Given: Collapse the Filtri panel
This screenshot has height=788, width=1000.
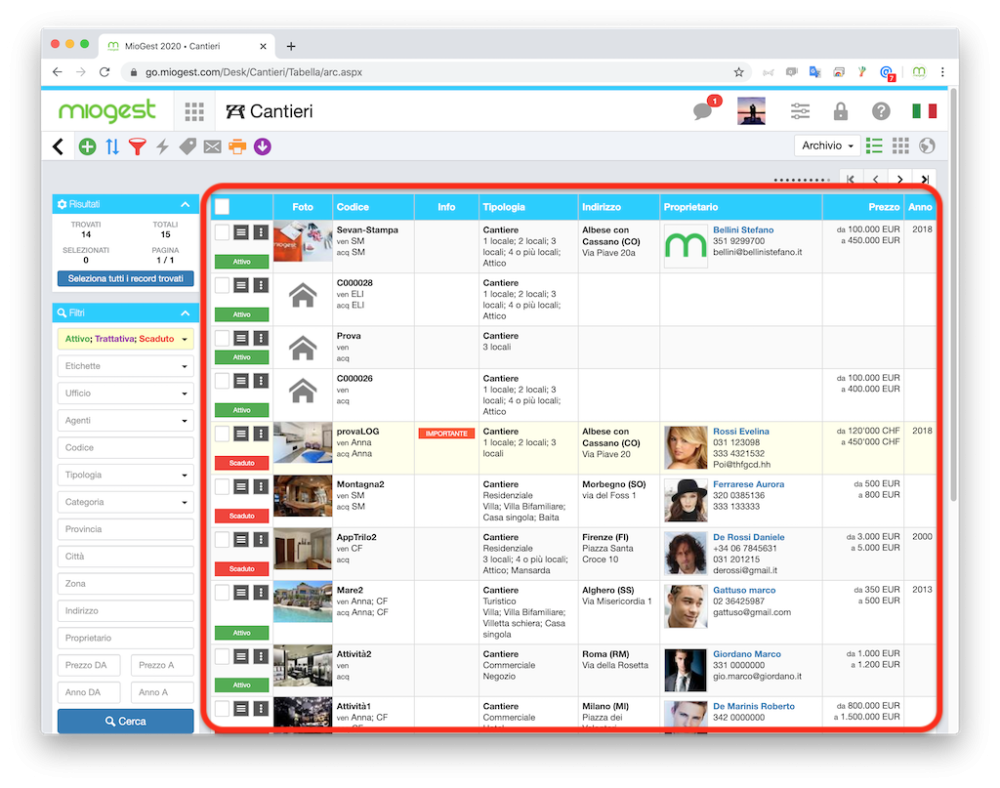Looking at the screenshot, I should coord(185,313).
